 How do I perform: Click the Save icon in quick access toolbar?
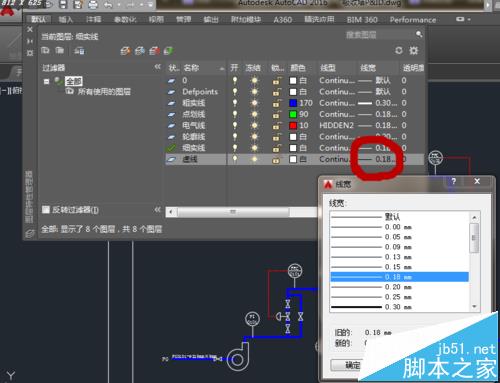pyautogui.click(x=63, y=5)
